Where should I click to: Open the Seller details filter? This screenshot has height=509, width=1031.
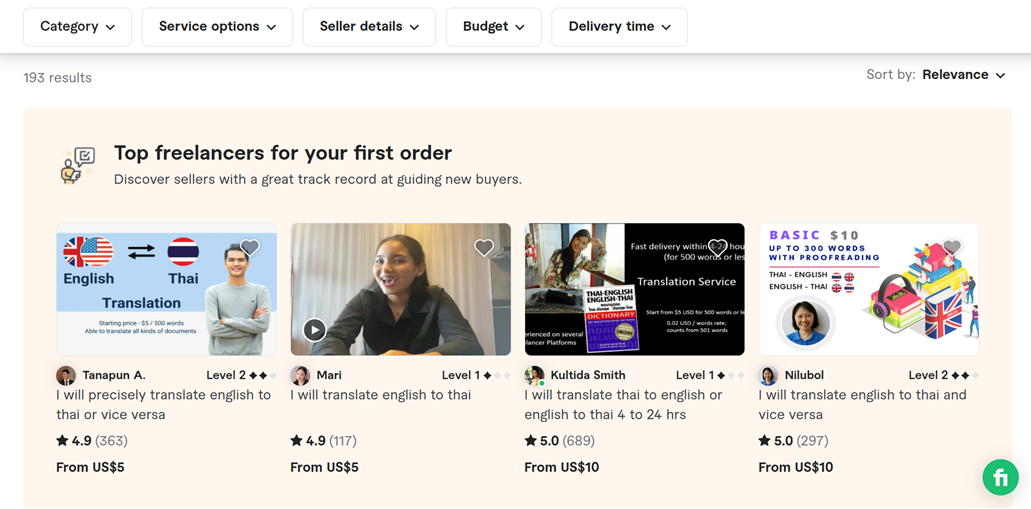(369, 27)
